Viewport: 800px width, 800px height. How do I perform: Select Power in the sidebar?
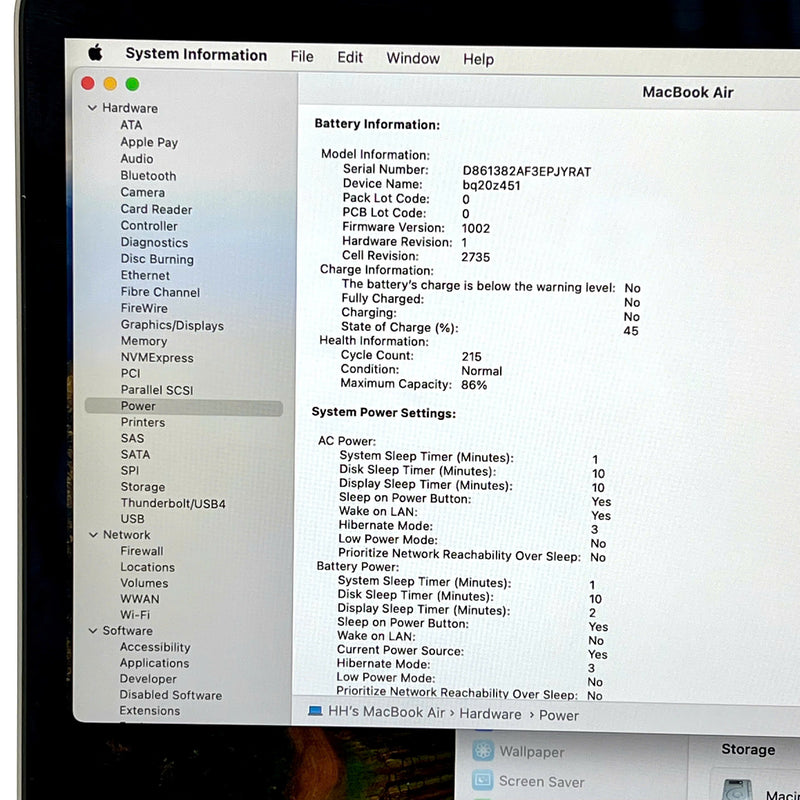point(138,406)
